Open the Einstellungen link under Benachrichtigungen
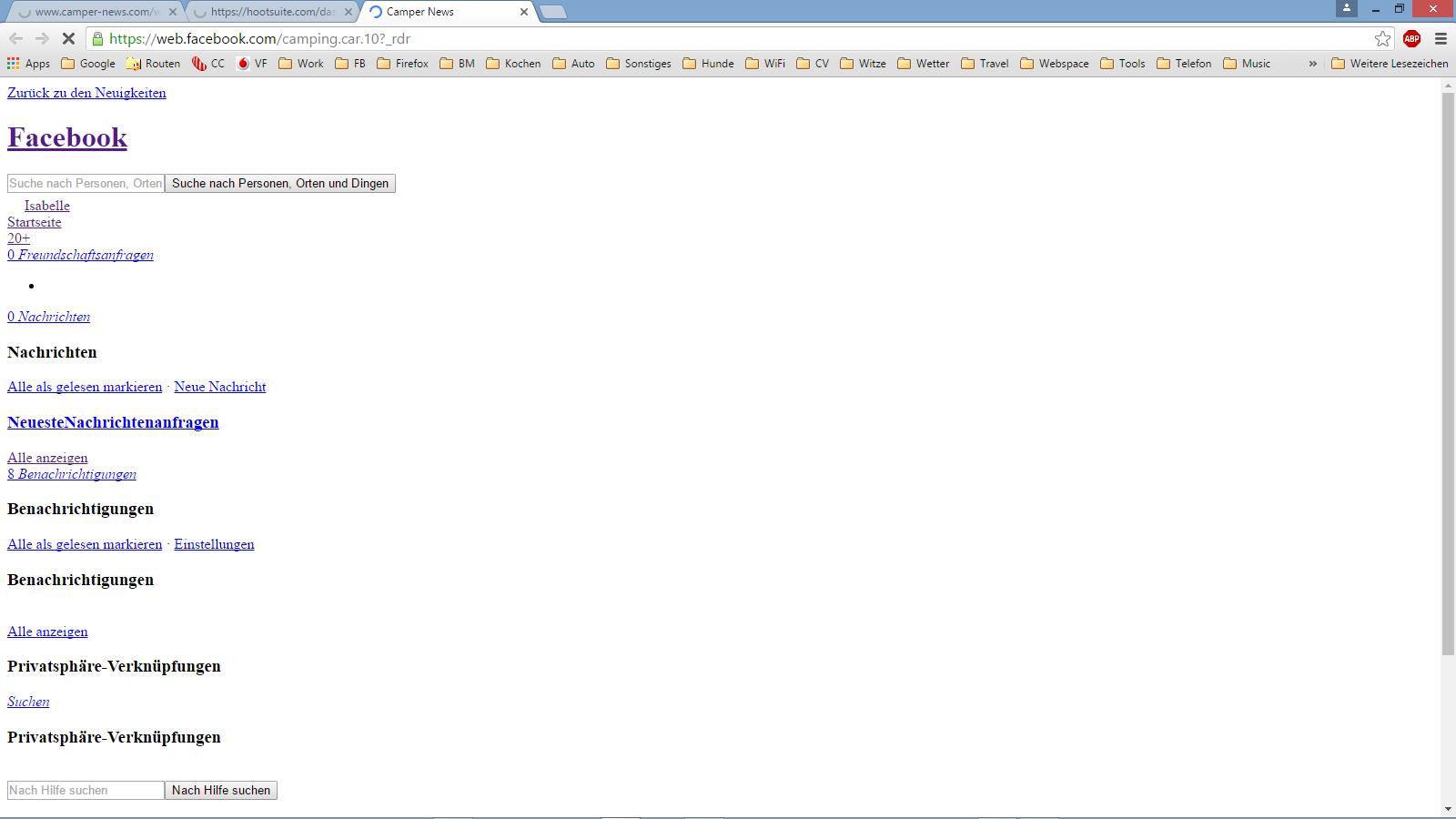The height and width of the screenshot is (819, 1456). click(x=214, y=544)
